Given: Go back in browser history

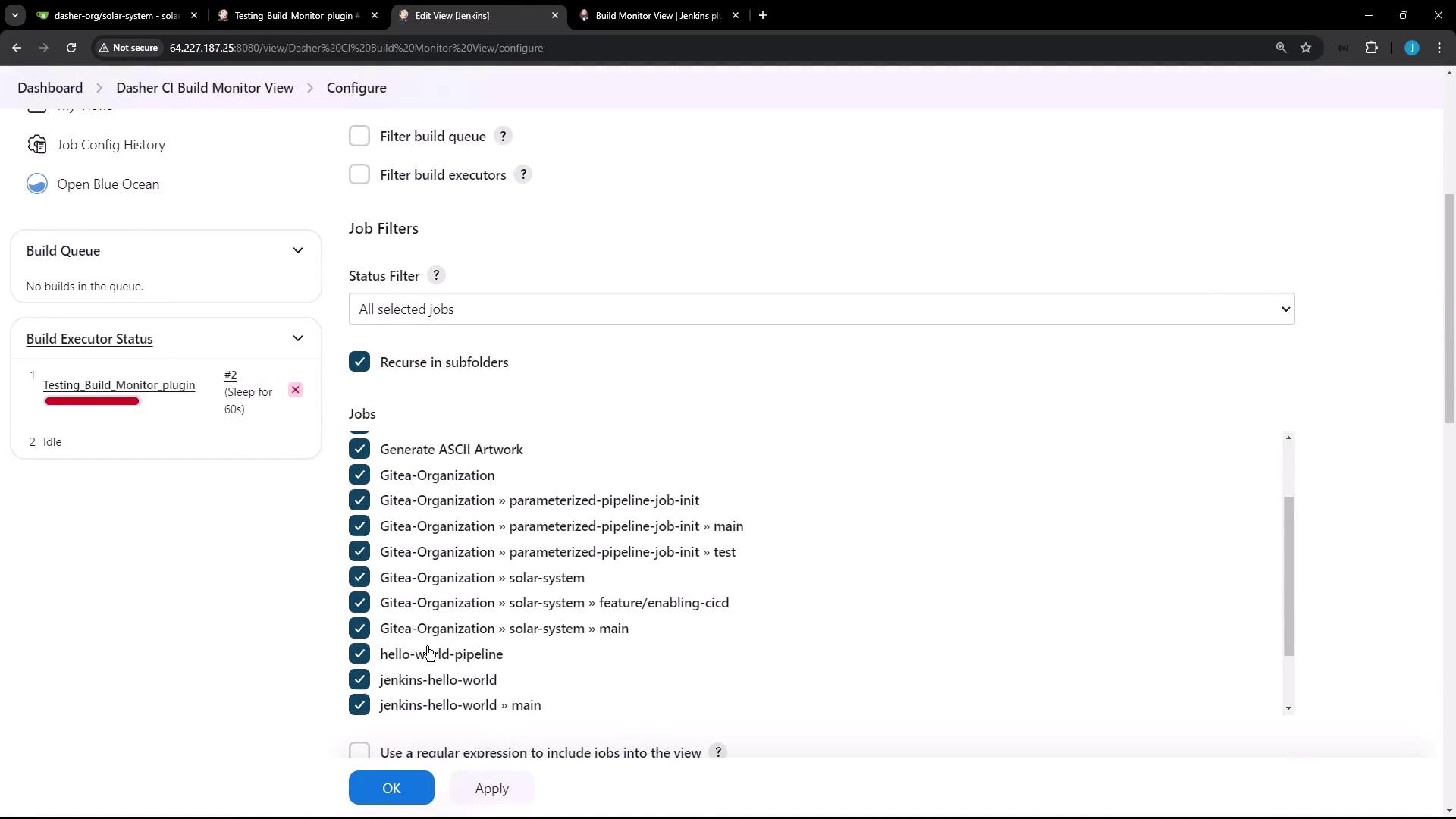Looking at the screenshot, I should 17,48.
